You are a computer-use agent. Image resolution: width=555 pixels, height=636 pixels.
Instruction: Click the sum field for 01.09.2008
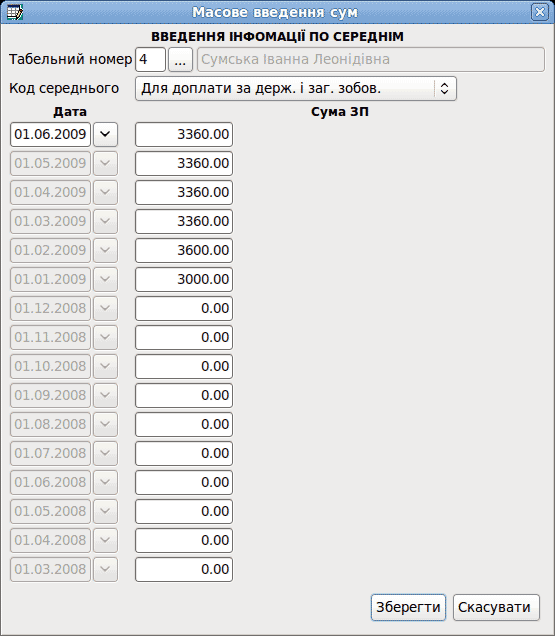point(184,395)
